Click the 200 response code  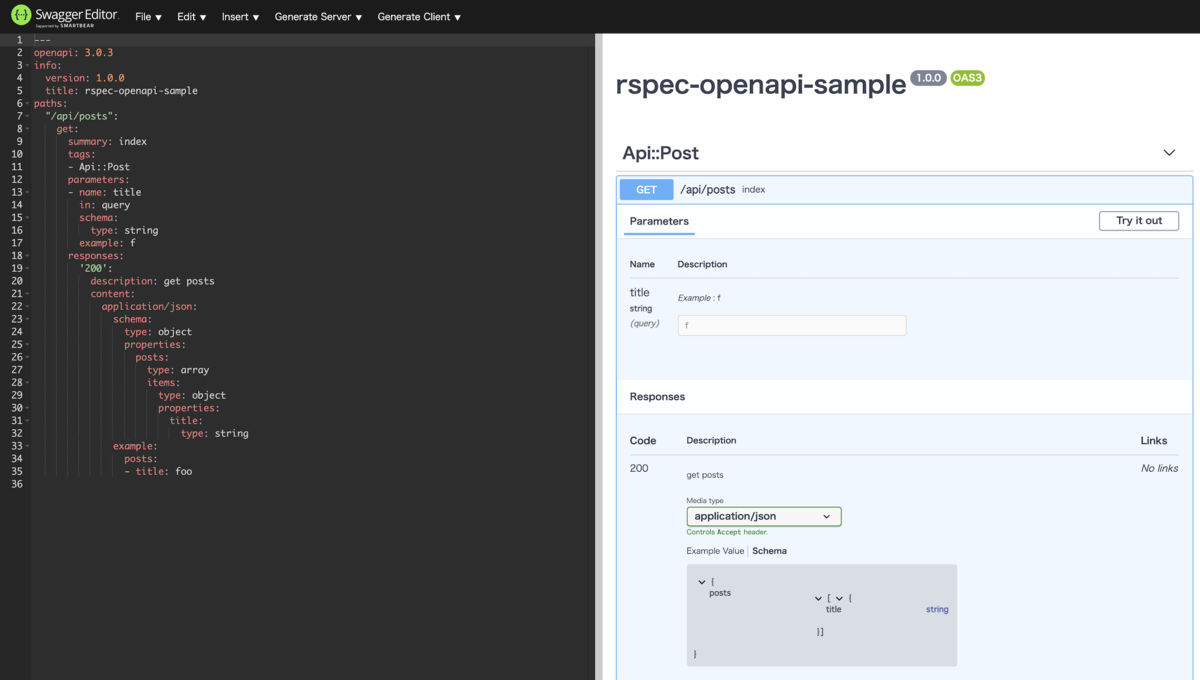click(639, 468)
